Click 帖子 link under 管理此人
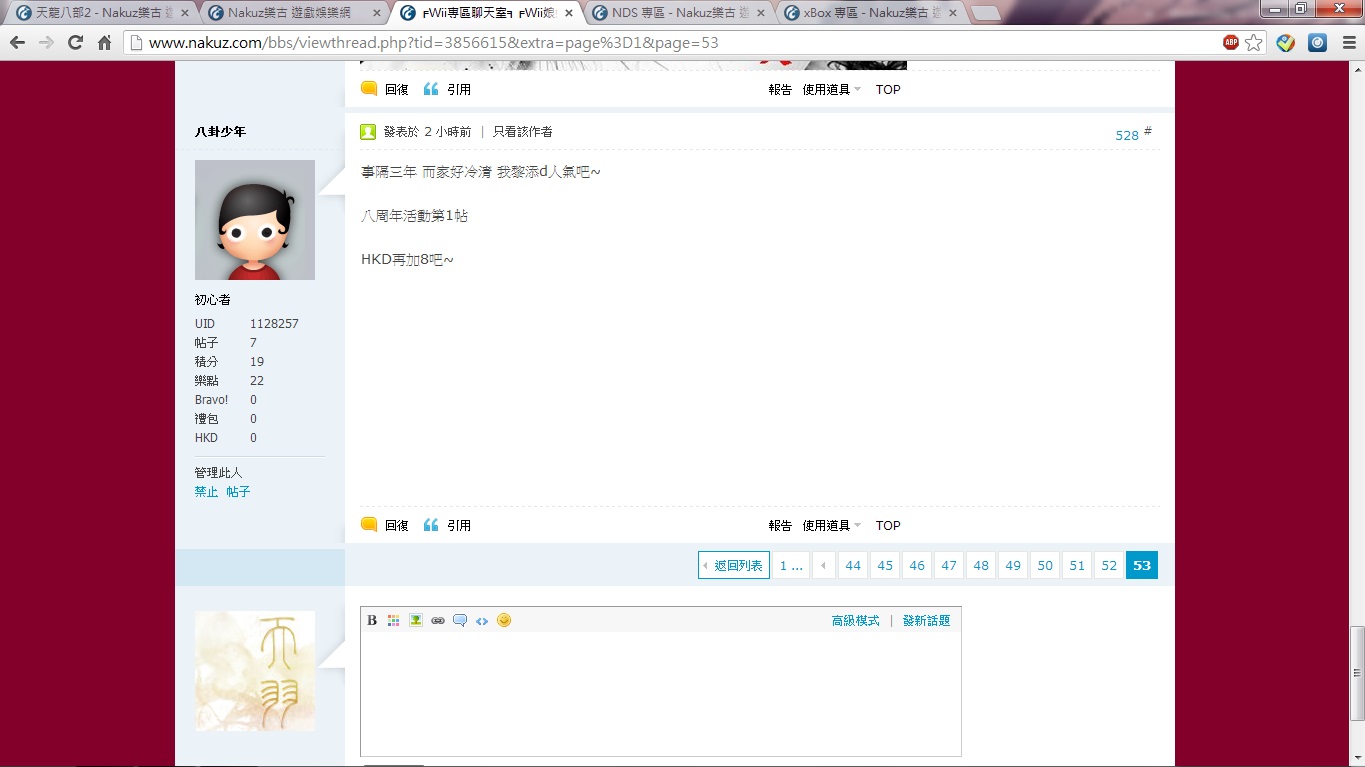This screenshot has height=767, width=1365. point(238,492)
